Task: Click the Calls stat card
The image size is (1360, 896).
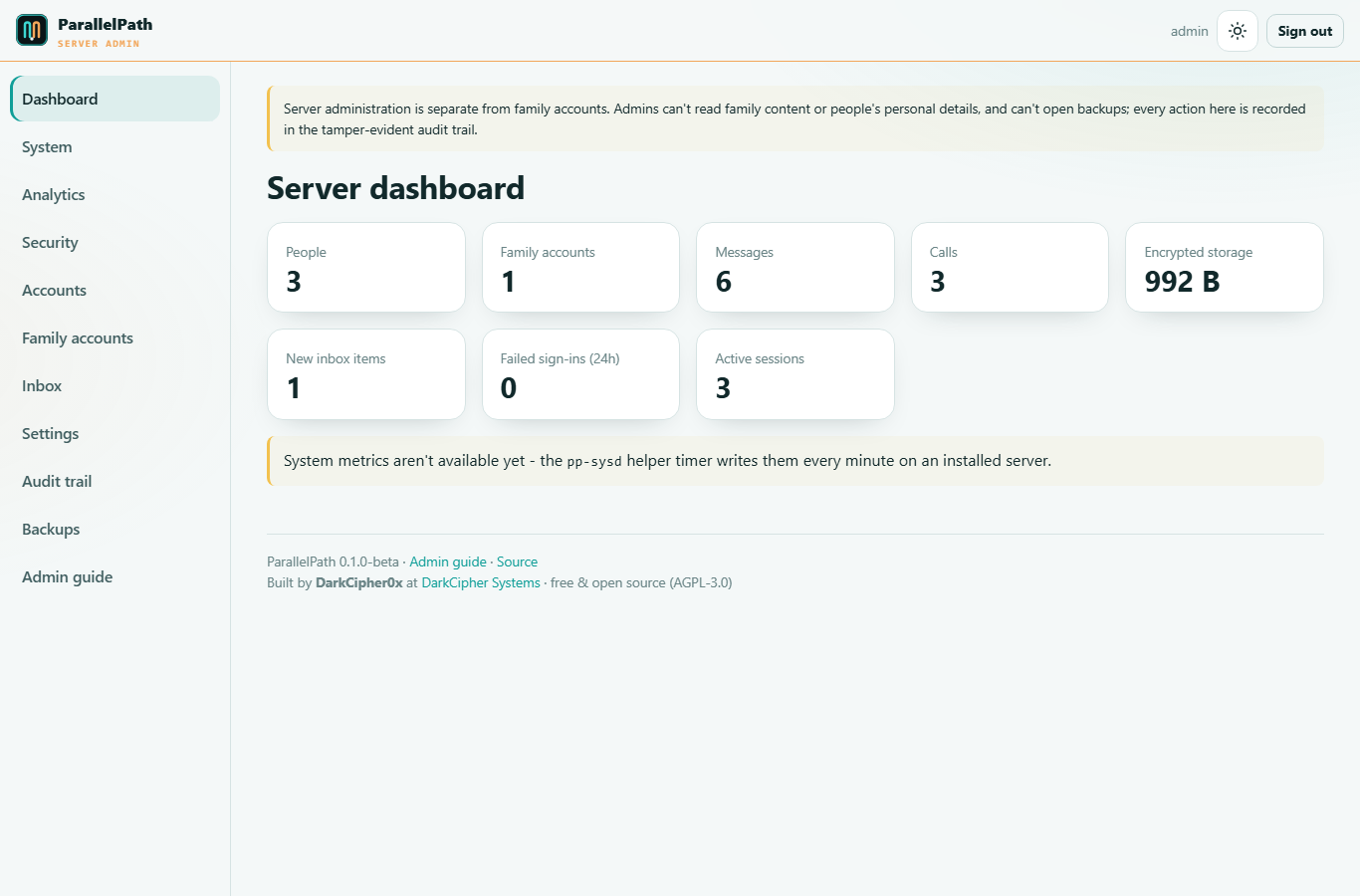Action: 1010,267
